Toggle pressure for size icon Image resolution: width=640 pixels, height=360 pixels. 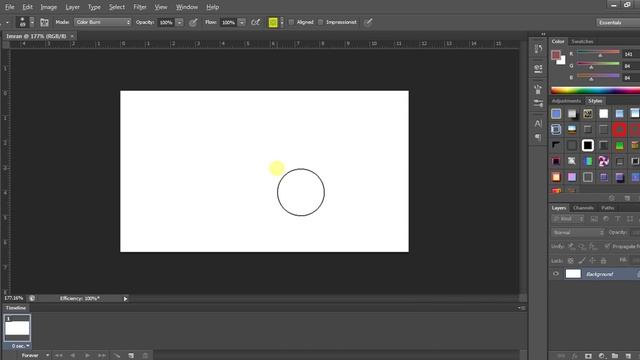click(368, 22)
